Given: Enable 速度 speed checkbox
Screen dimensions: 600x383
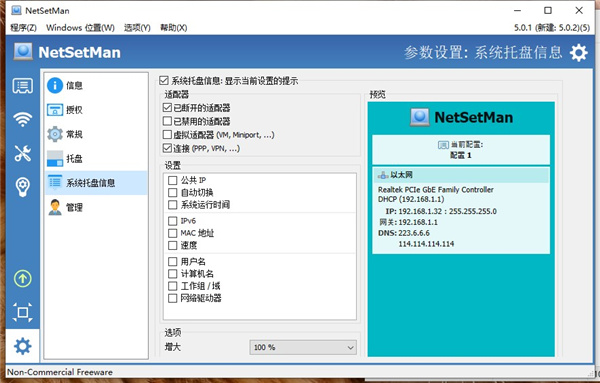Looking at the screenshot, I should click(173, 245).
